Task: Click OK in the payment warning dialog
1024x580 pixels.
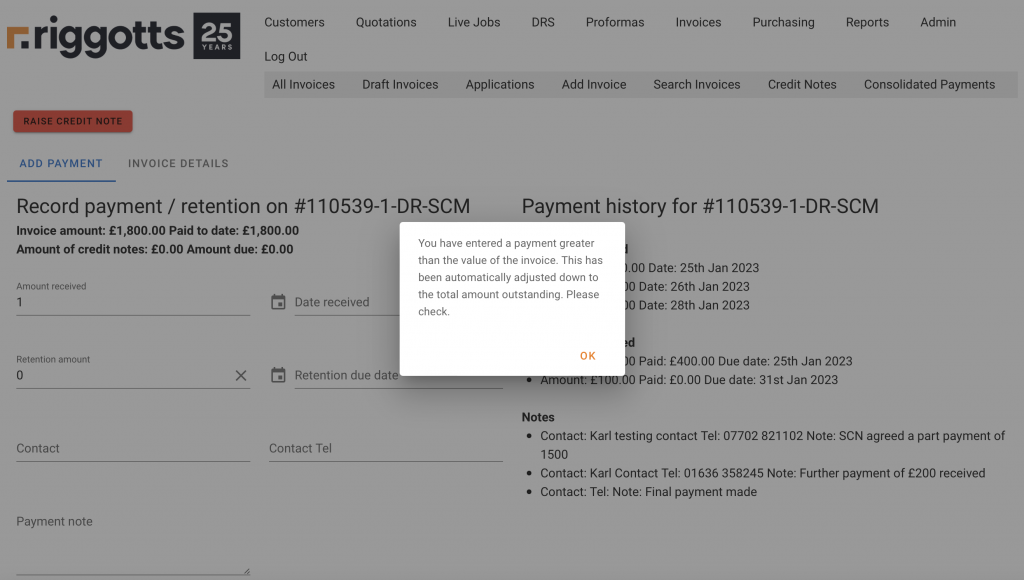Action: point(587,356)
